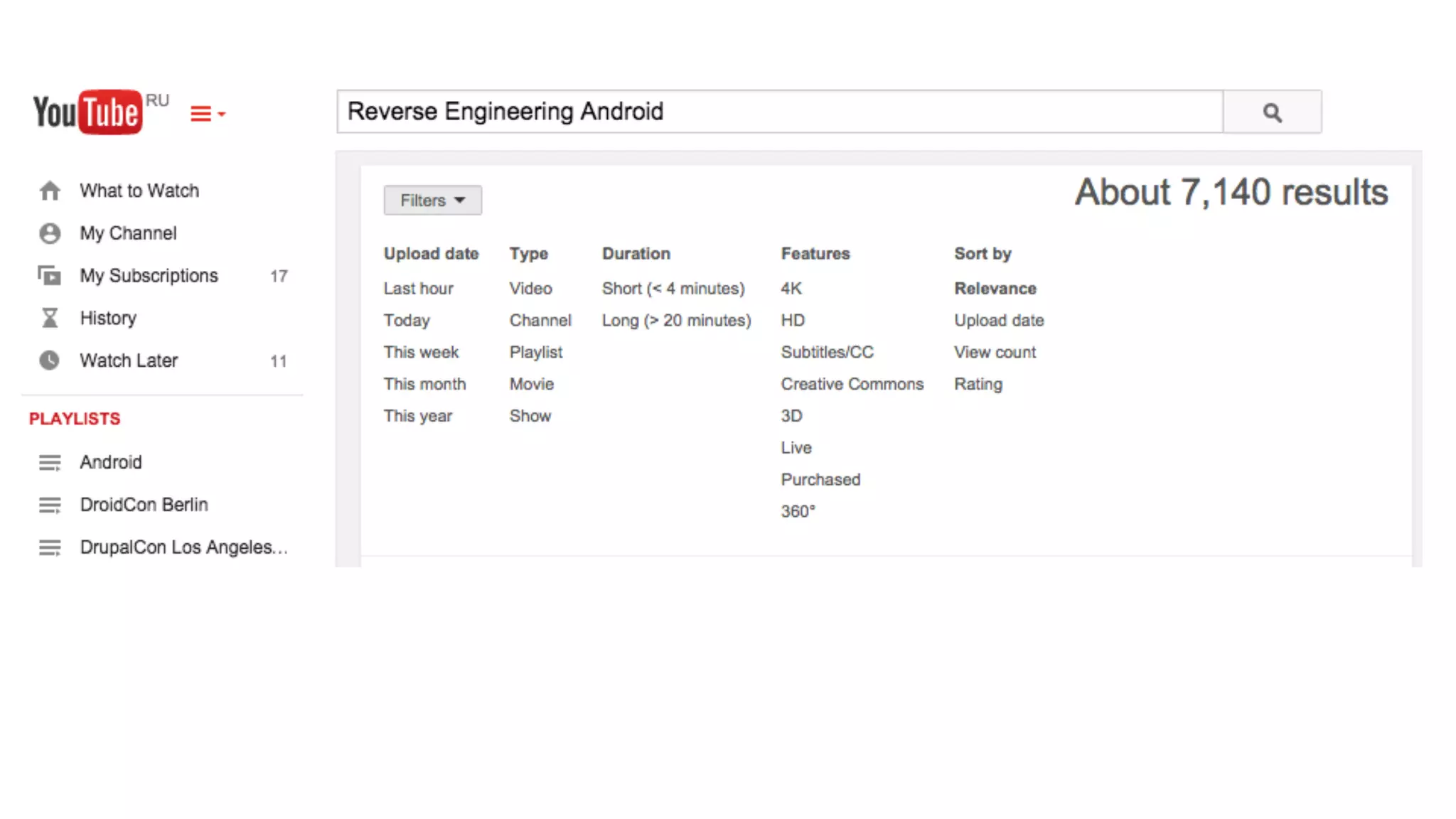Click the My Channel person icon
The height and width of the screenshot is (819, 1456).
(50, 233)
